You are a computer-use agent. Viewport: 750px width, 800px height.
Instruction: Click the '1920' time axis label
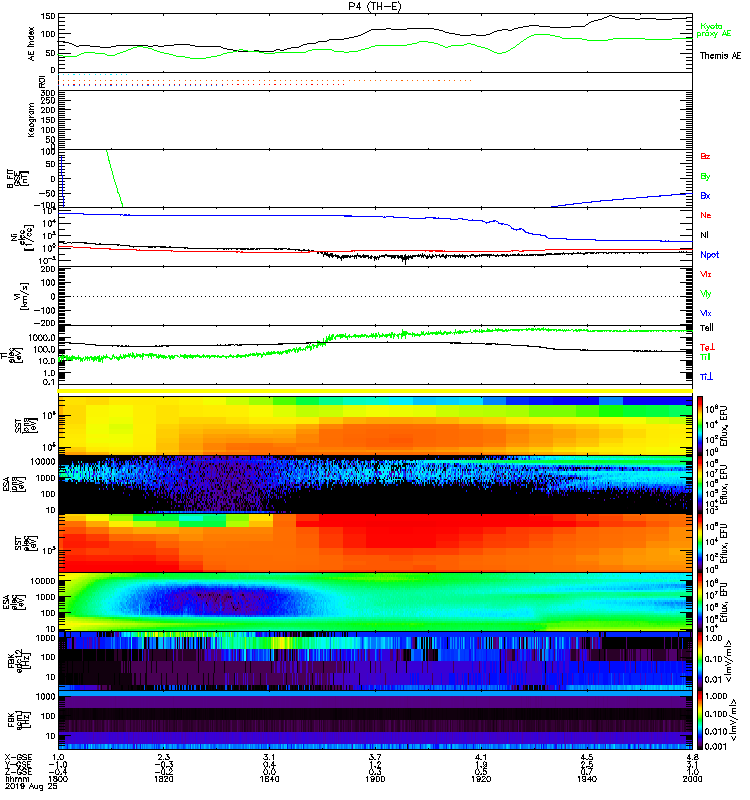click(x=481, y=779)
